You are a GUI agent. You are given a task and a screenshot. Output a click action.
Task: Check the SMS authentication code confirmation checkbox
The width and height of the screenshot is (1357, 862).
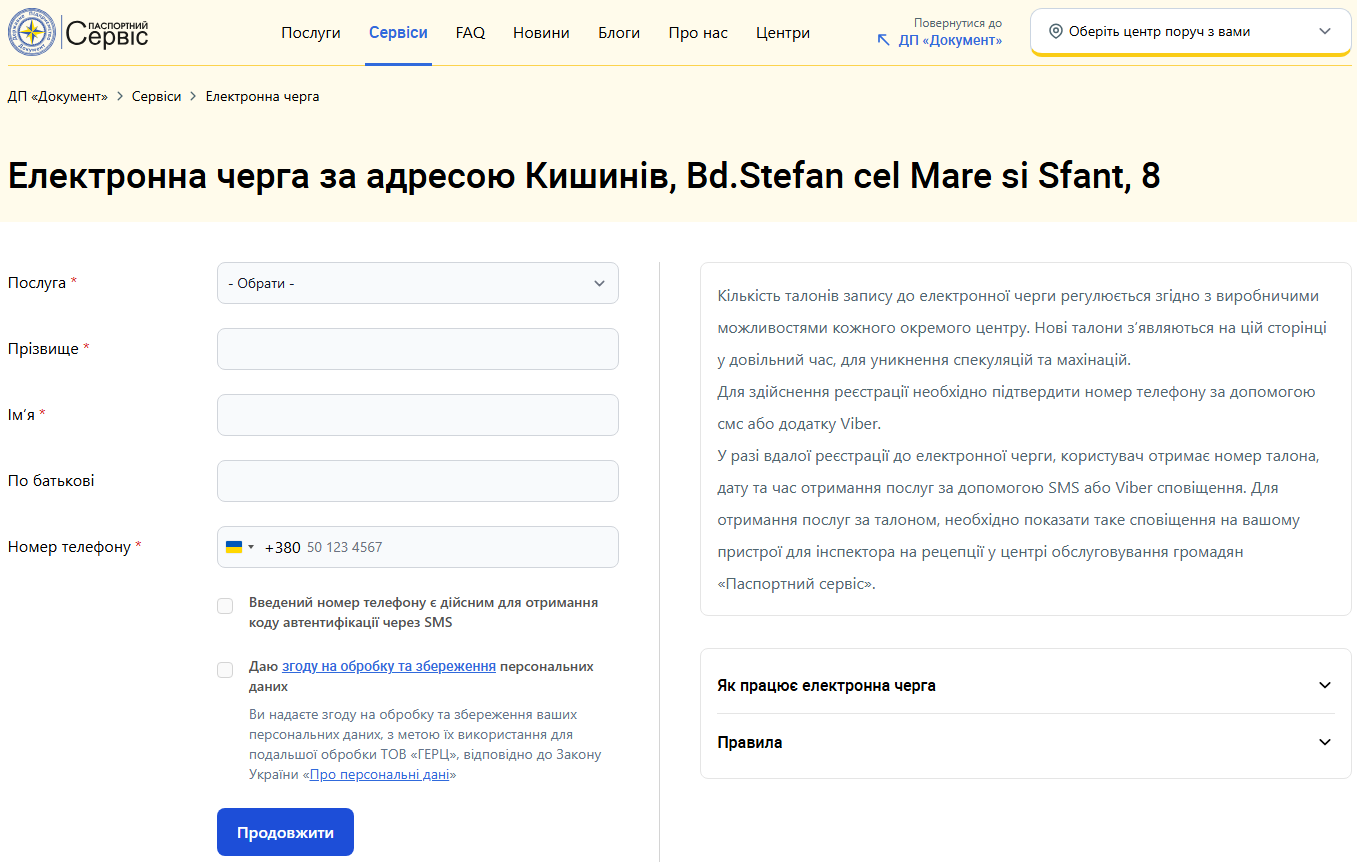coord(225,605)
